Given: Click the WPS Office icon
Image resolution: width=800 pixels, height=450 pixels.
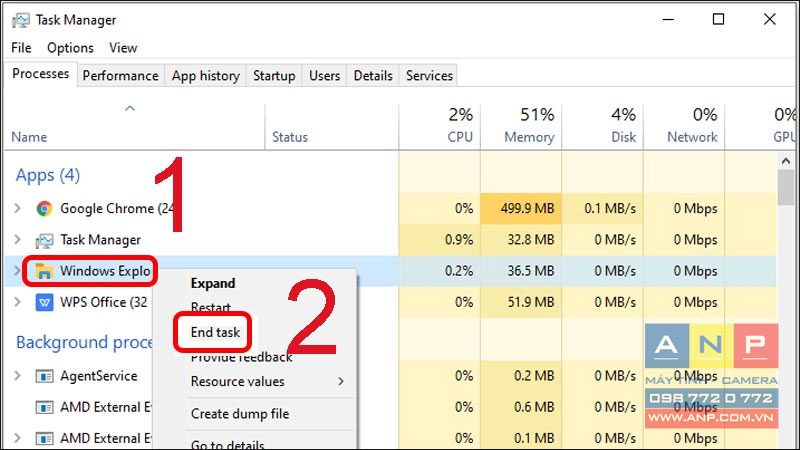Looking at the screenshot, I should pyautogui.click(x=44, y=303).
